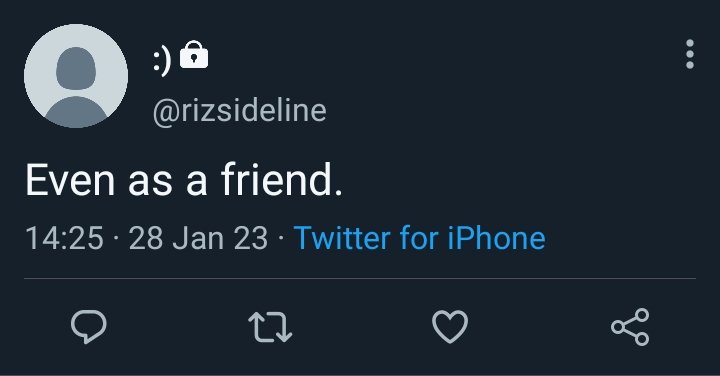
Task: Open the three-dot more options menu
Action: [x=690, y=54]
